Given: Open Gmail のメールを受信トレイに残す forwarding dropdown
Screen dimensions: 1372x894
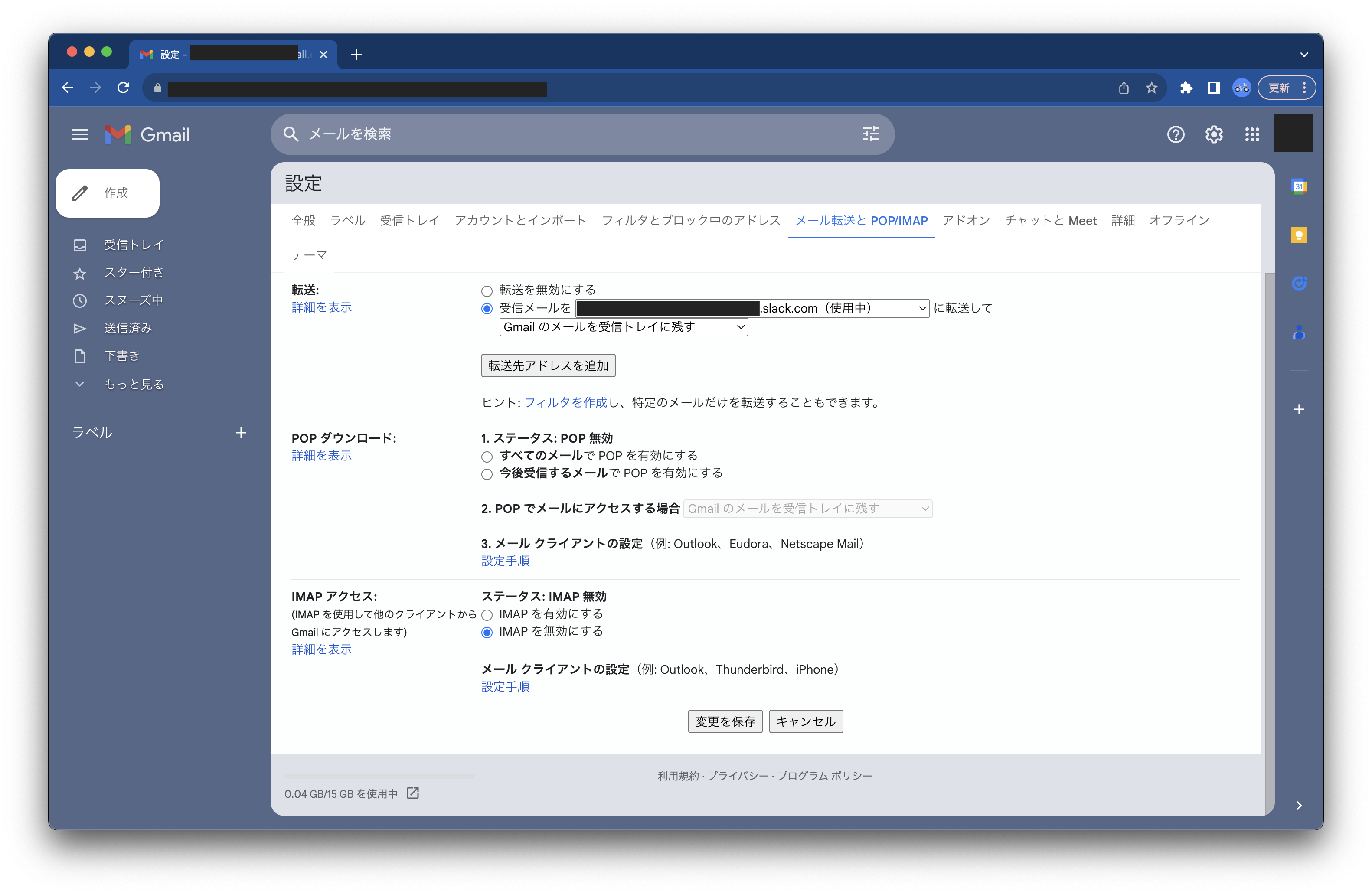Looking at the screenshot, I should (x=623, y=327).
